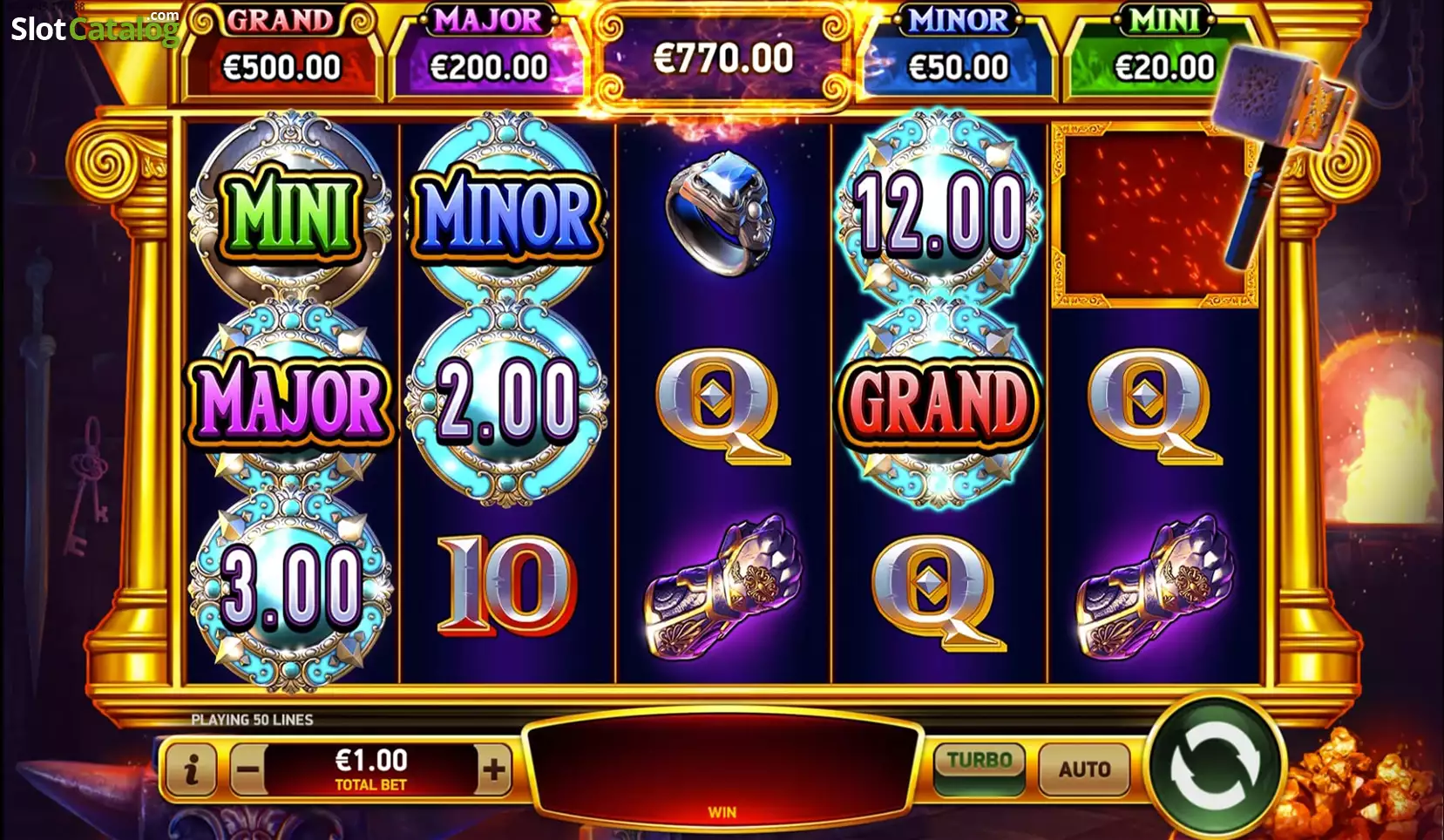
Task: Select the MAJOR €200.00 jackpot panel
Action: [x=489, y=52]
